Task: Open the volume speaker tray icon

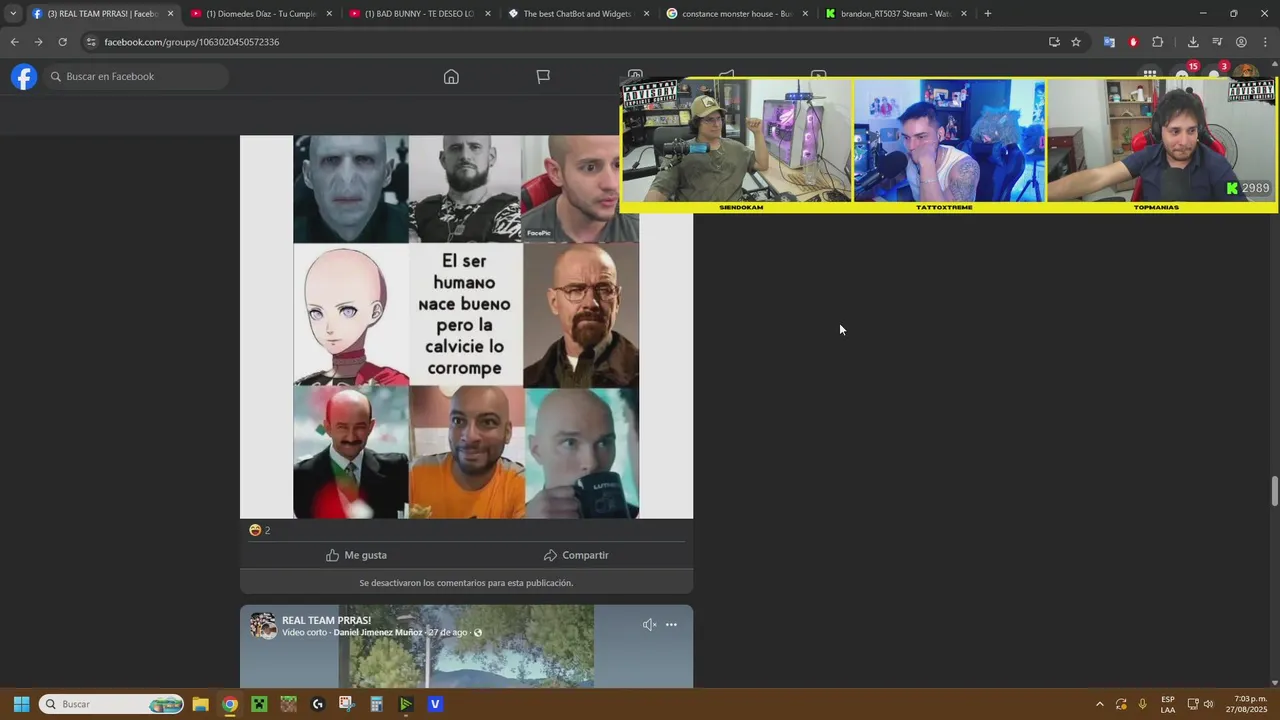Action: point(1209,704)
